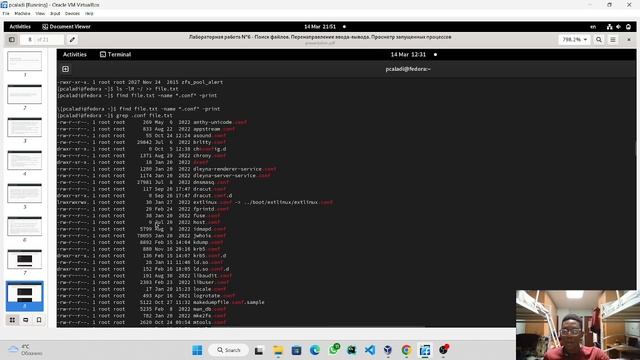Screen dimensions: 640x360
Task: Open the zoom level dropdown
Action: (575, 40)
